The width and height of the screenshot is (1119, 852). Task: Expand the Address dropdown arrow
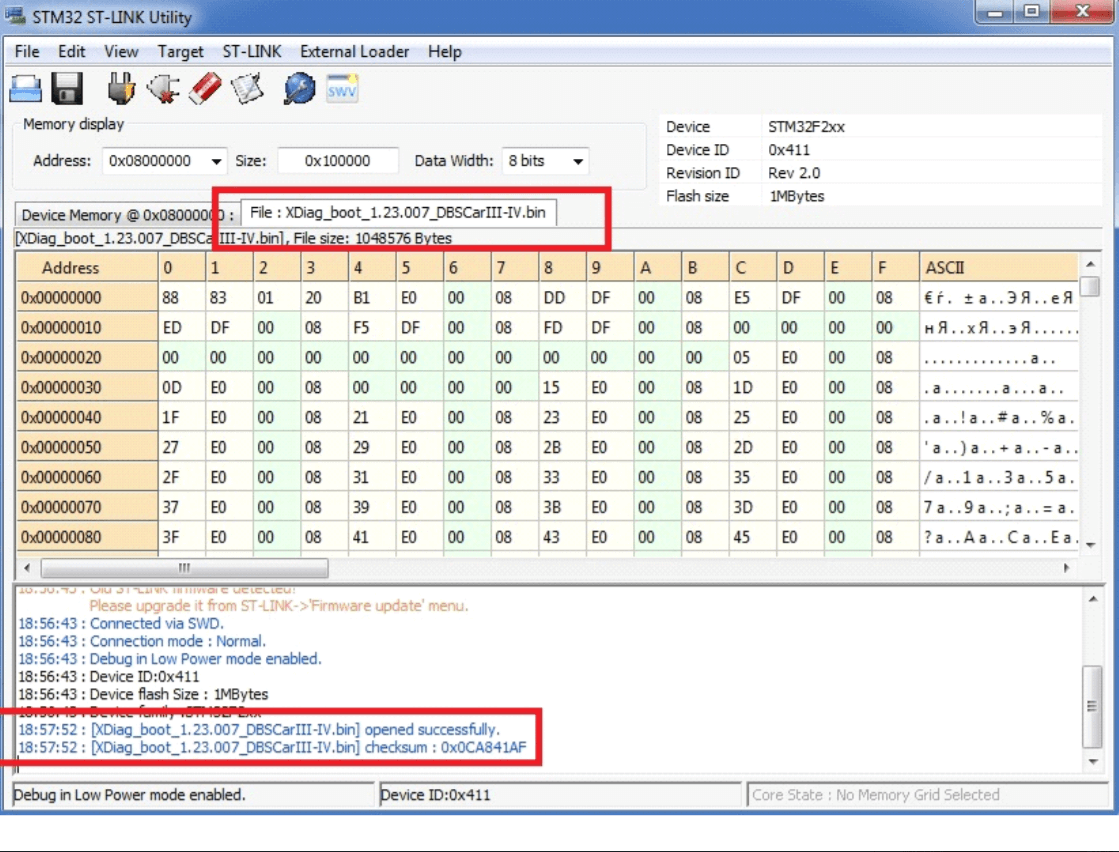coord(216,161)
